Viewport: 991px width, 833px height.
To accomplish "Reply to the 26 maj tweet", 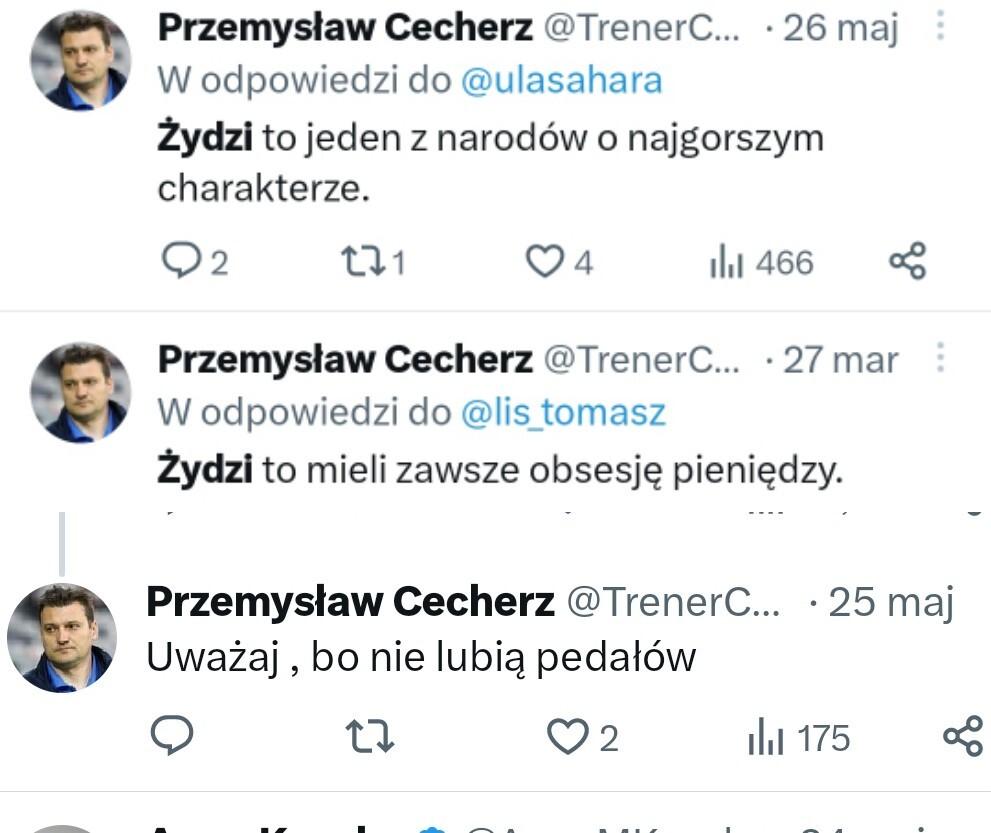I will (x=181, y=261).
